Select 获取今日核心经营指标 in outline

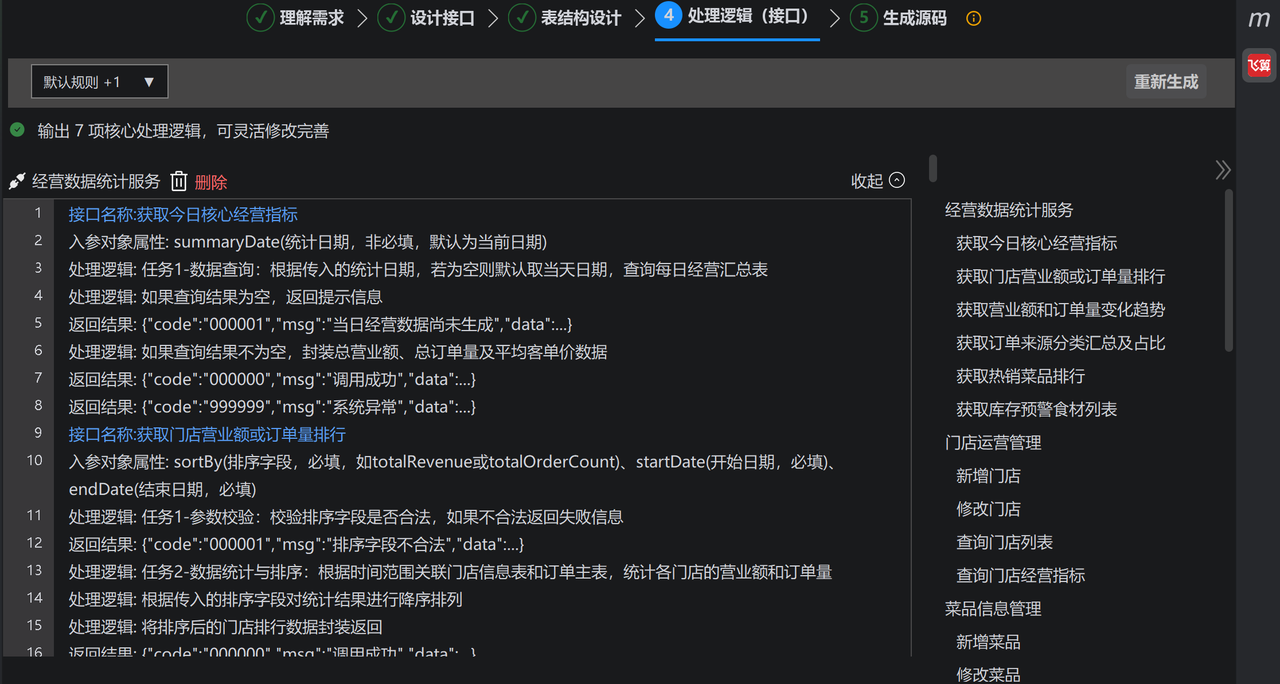pyautogui.click(x=1037, y=243)
